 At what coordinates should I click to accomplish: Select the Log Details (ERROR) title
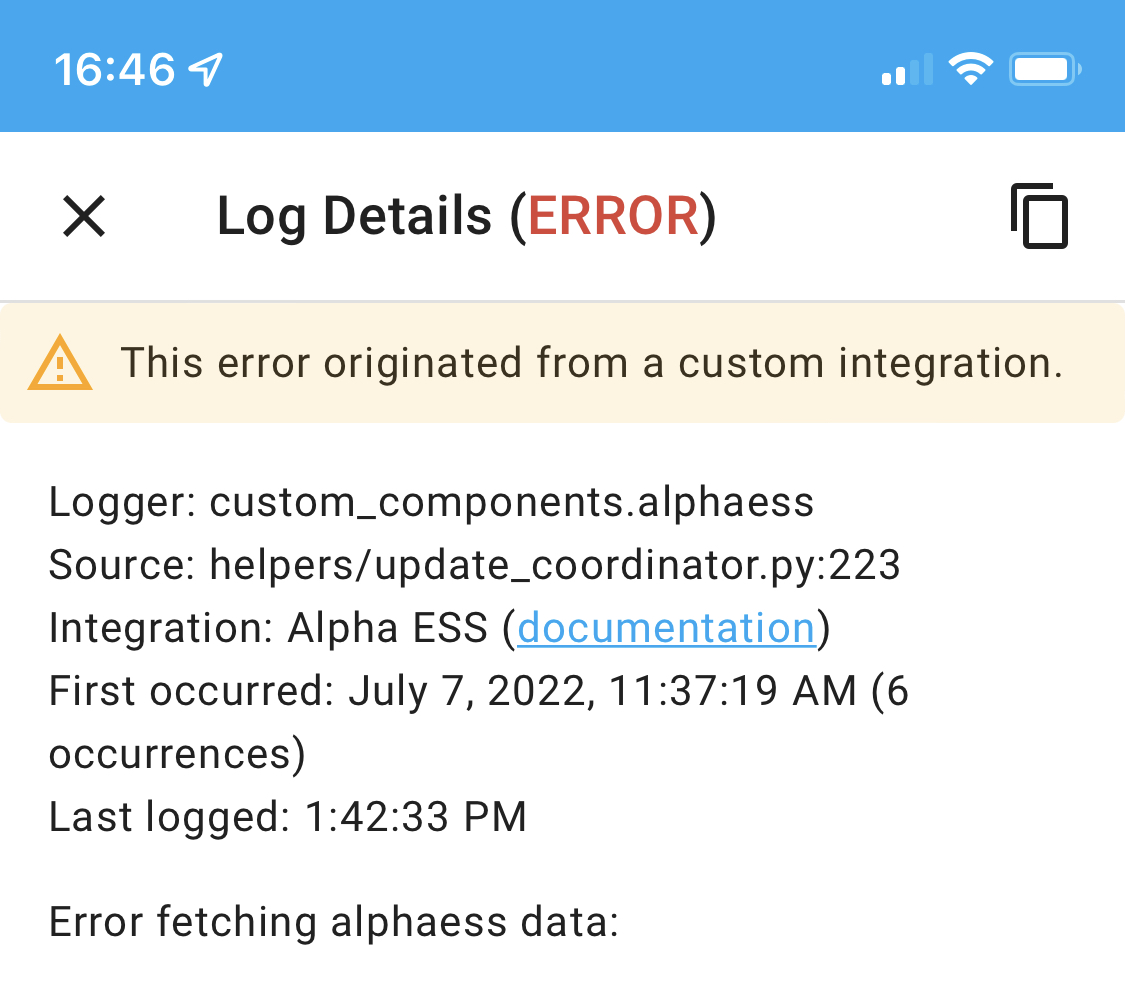coord(467,217)
